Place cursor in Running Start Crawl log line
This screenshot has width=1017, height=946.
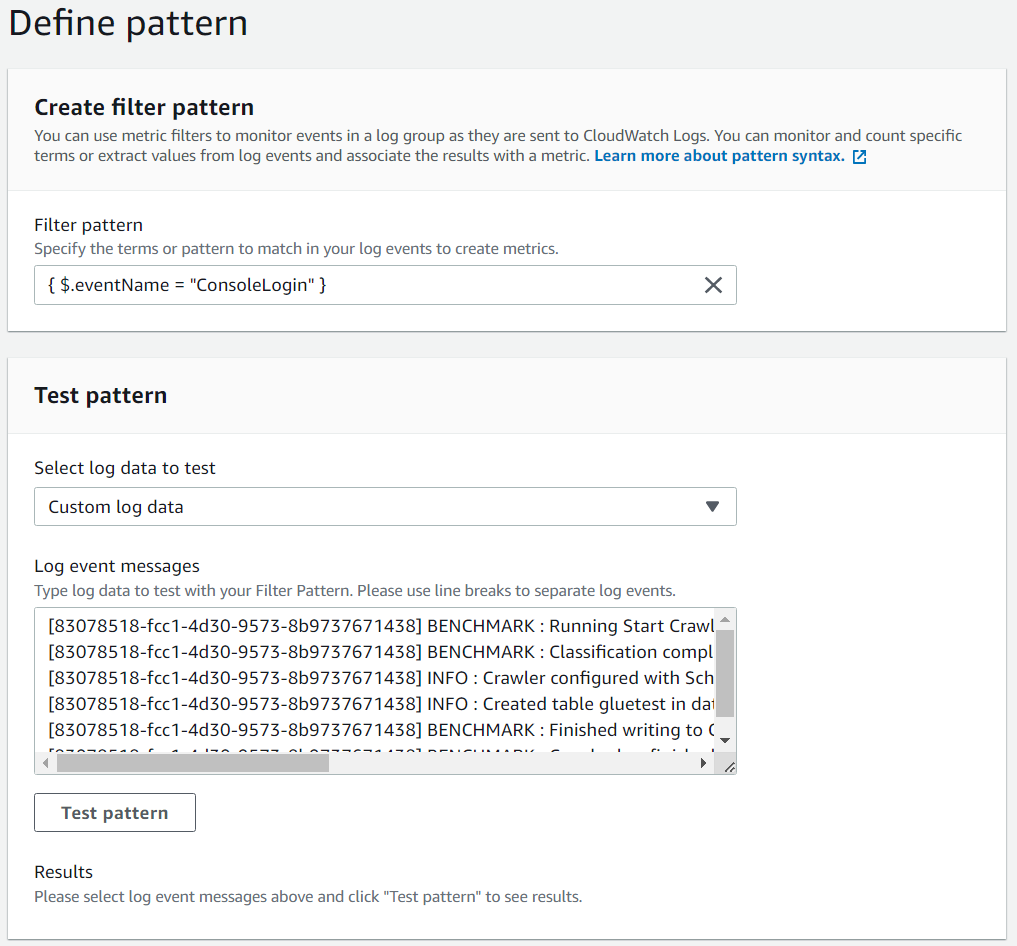380,627
